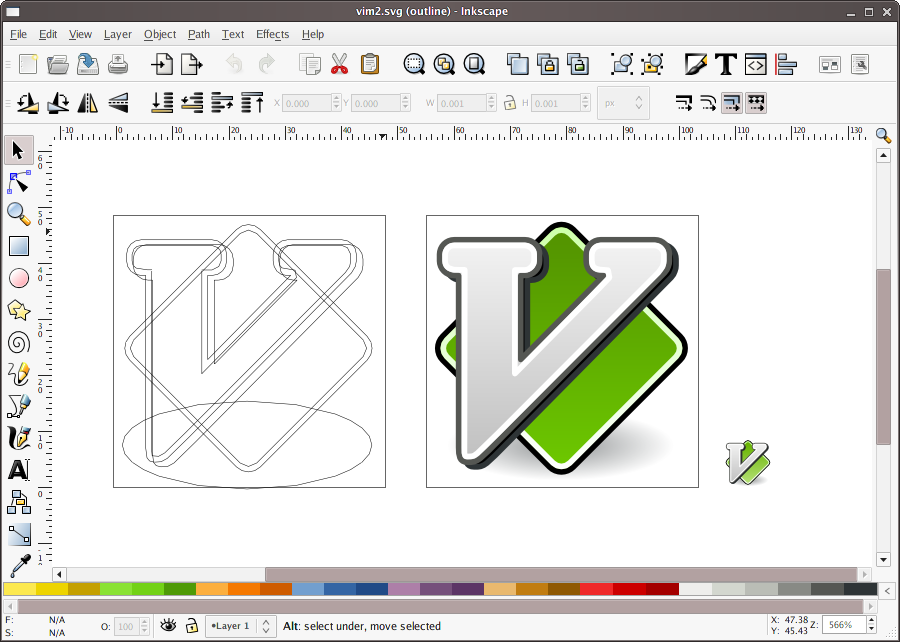Toggle scale rounded corners button
The image size is (900, 642).
[708, 103]
